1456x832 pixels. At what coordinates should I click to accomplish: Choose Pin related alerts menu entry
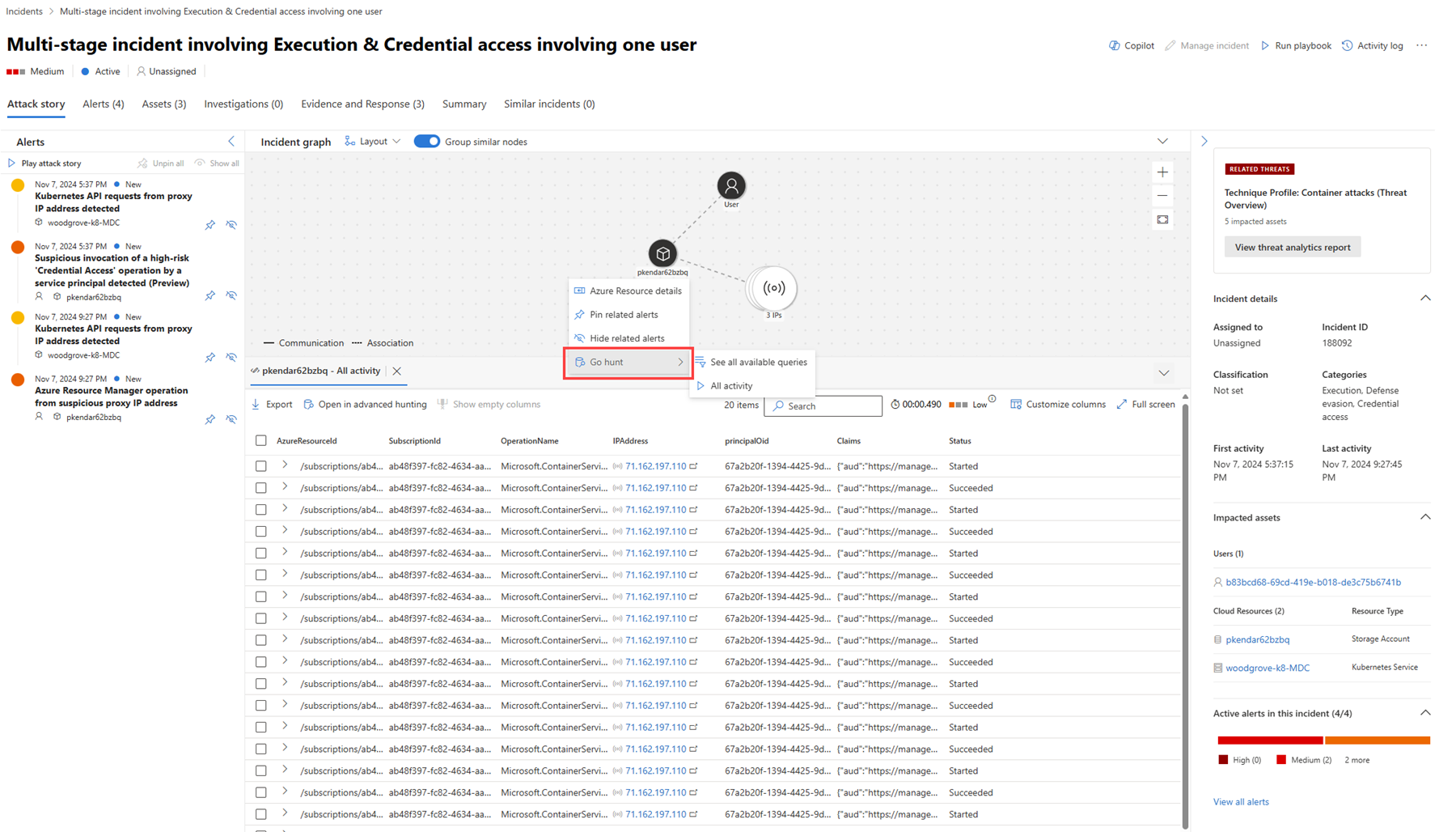(x=629, y=315)
